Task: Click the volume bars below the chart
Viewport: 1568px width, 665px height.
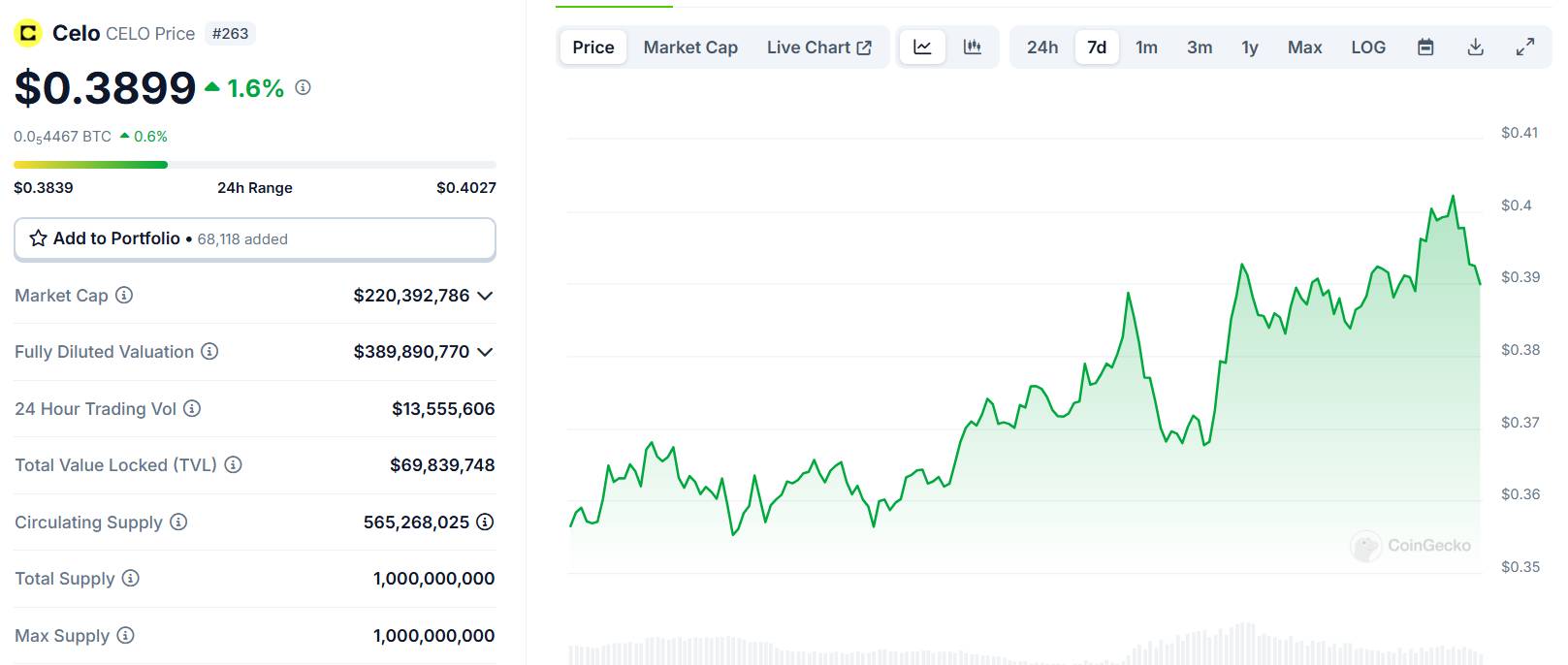Action: 1025,645
